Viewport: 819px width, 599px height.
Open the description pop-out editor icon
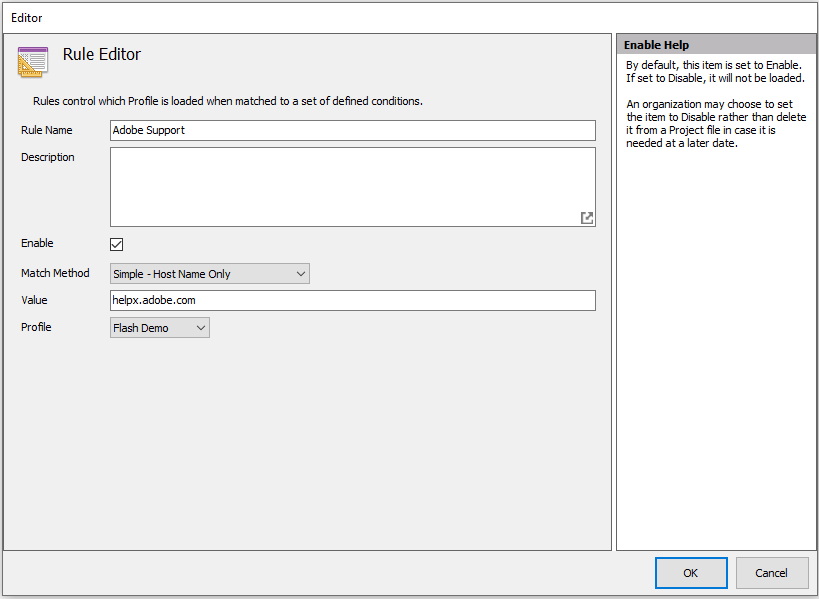coord(587,218)
